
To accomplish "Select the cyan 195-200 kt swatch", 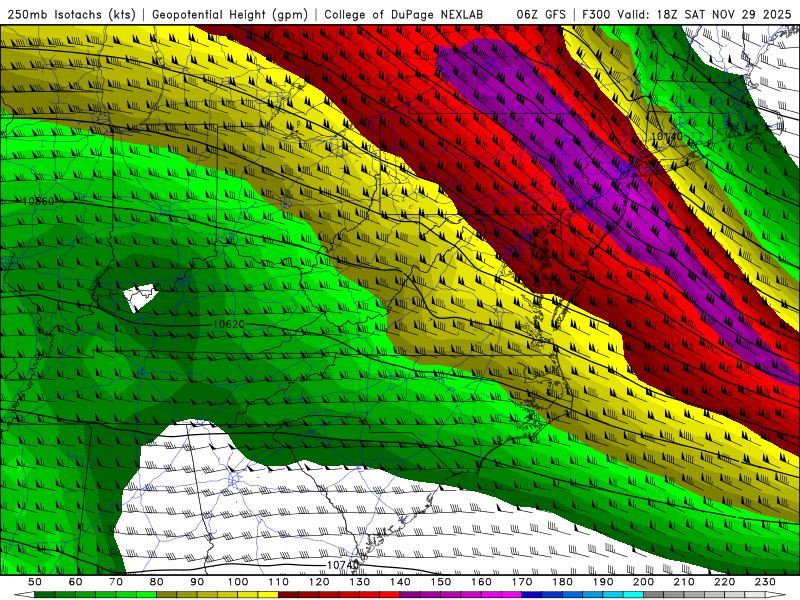I will 634,595.
